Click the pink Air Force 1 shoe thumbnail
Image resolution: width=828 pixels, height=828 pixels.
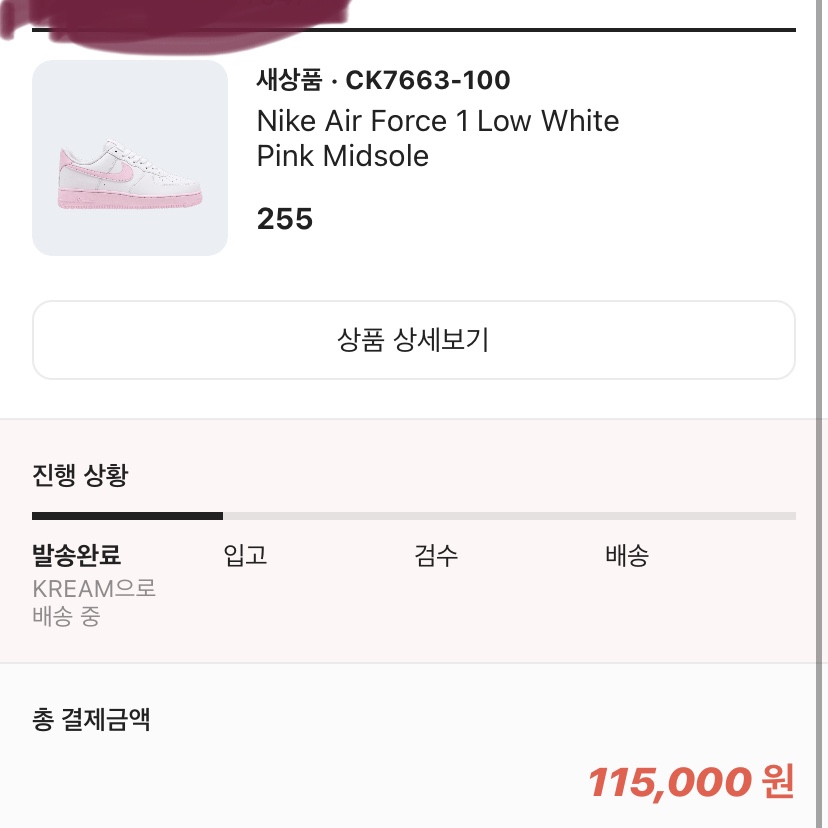[130, 157]
